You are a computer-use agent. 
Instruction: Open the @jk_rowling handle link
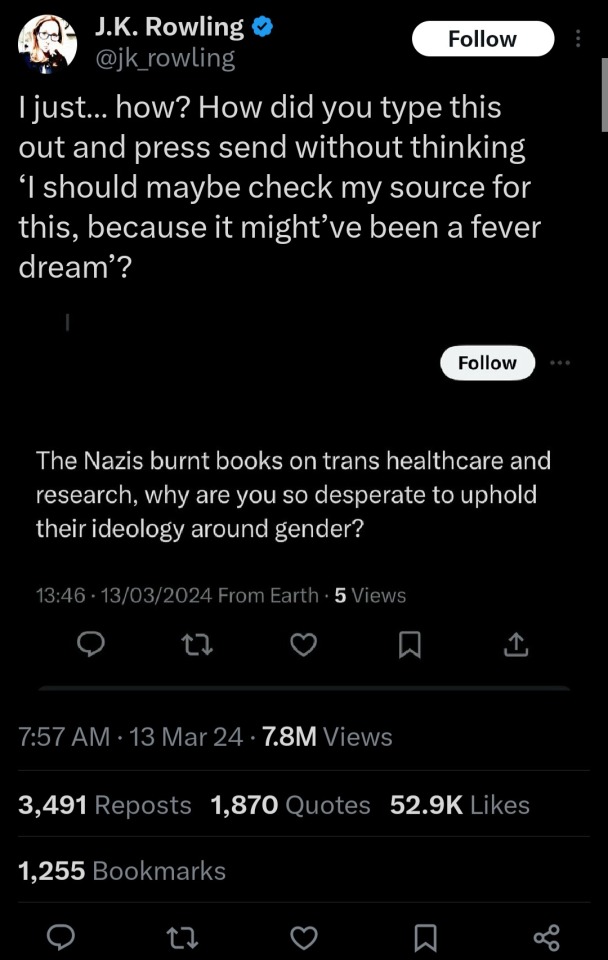[x=165, y=58]
